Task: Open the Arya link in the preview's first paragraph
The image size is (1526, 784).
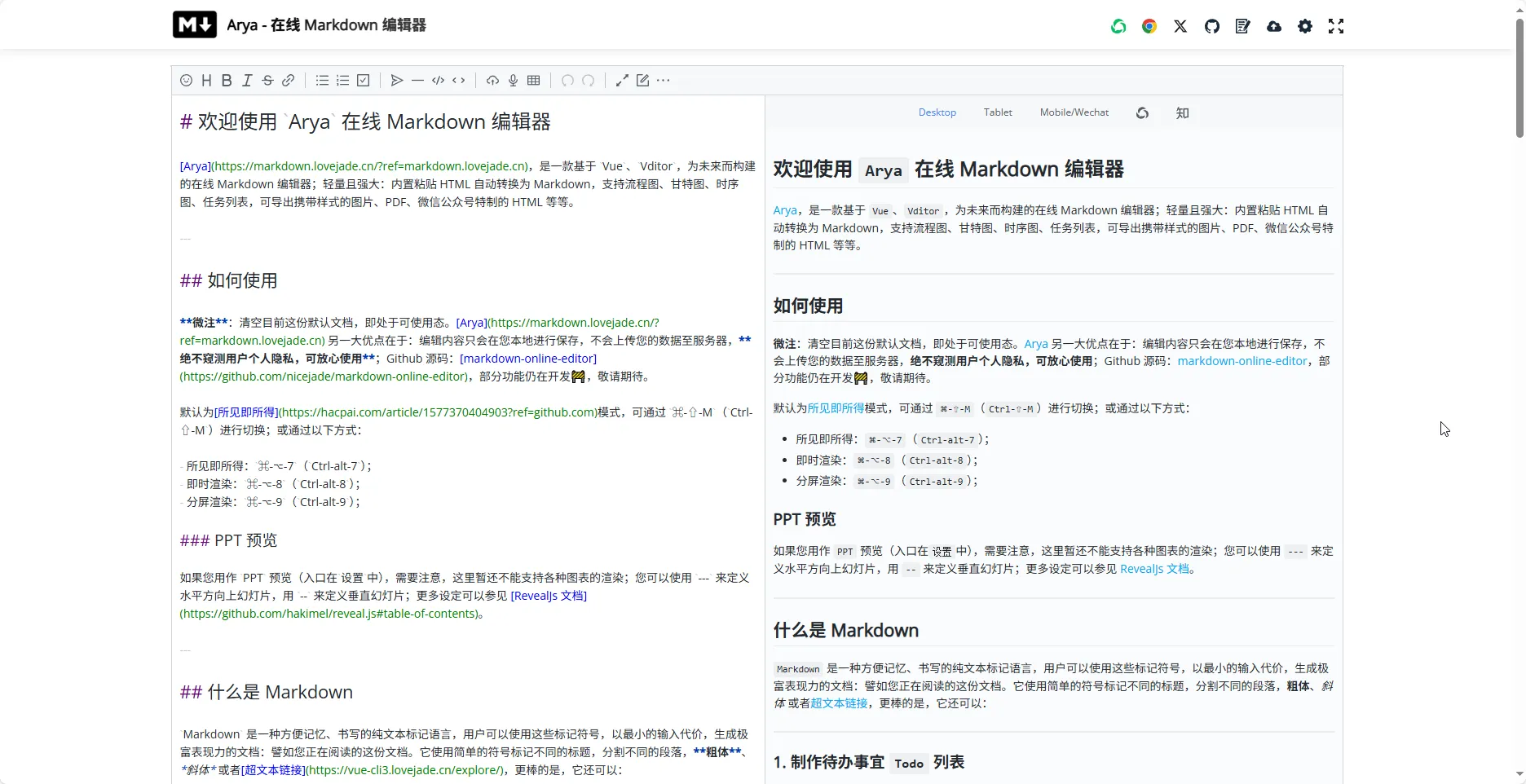Action: click(x=785, y=210)
